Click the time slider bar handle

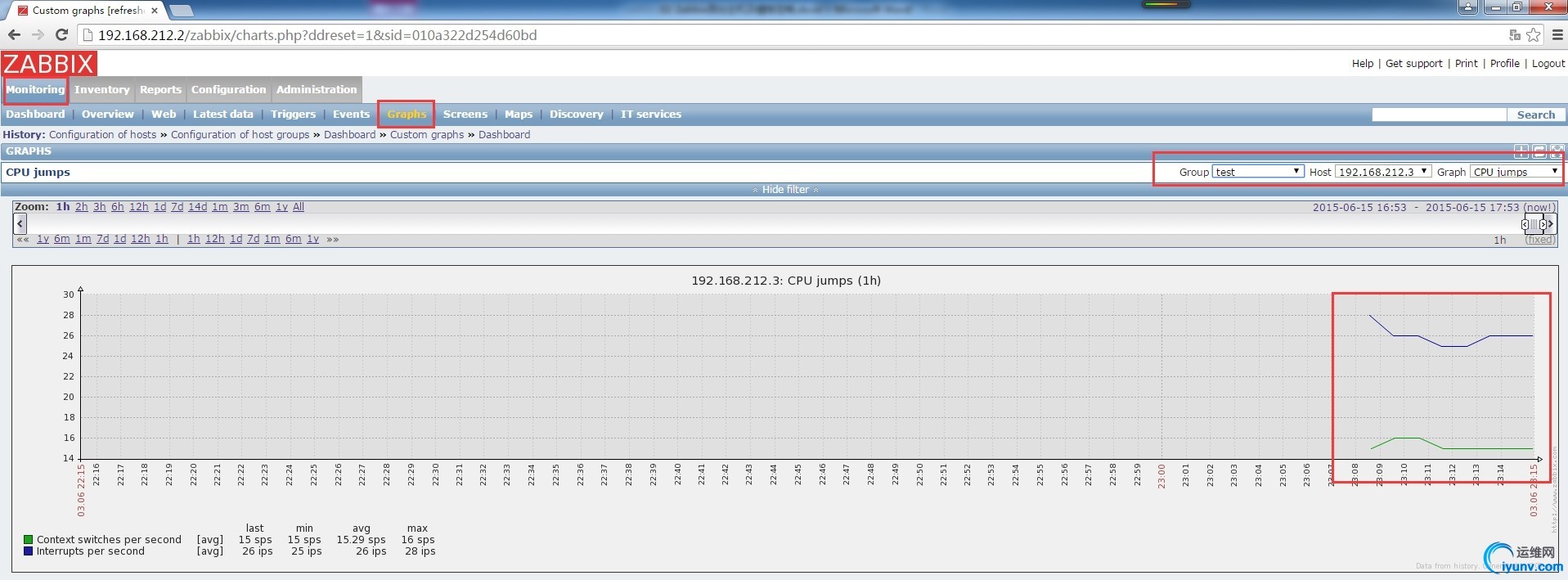click(1534, 224)
